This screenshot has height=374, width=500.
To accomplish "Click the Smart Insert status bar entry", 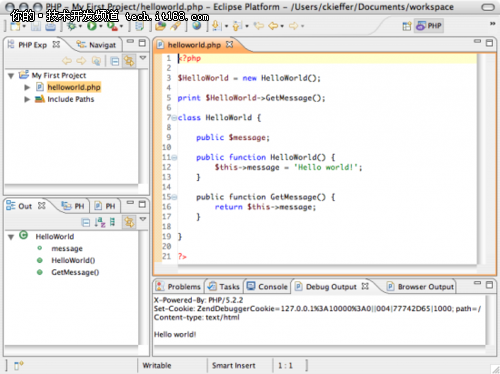I will 234,366.
